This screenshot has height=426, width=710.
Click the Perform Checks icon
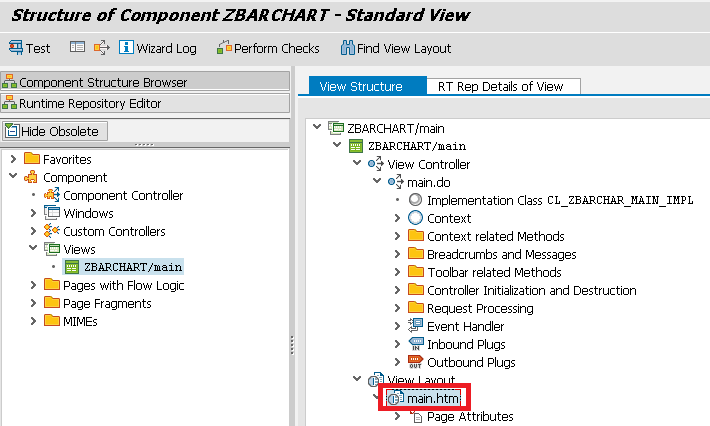click(224, 47)
